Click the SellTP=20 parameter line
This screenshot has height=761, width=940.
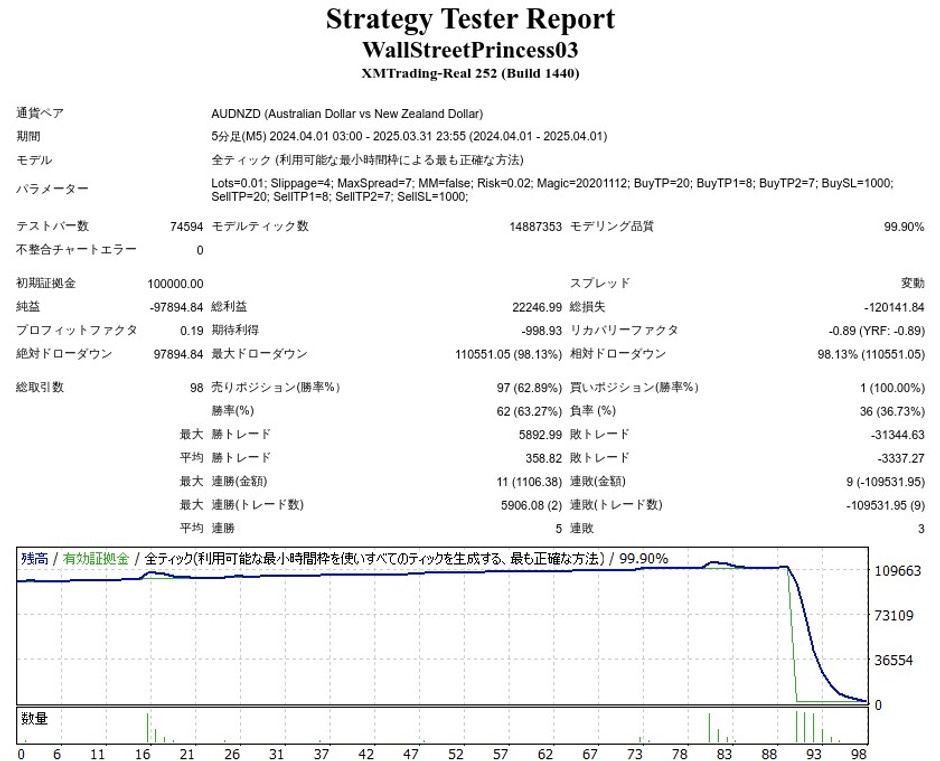(x=339, y=197)
